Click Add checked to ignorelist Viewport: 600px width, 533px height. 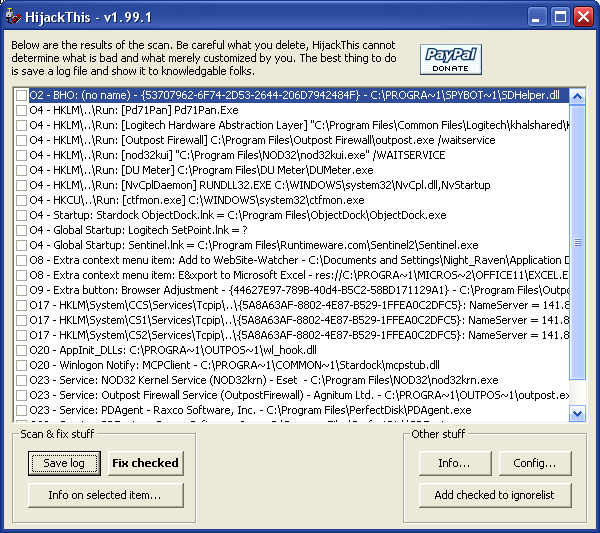click(495, 495)
